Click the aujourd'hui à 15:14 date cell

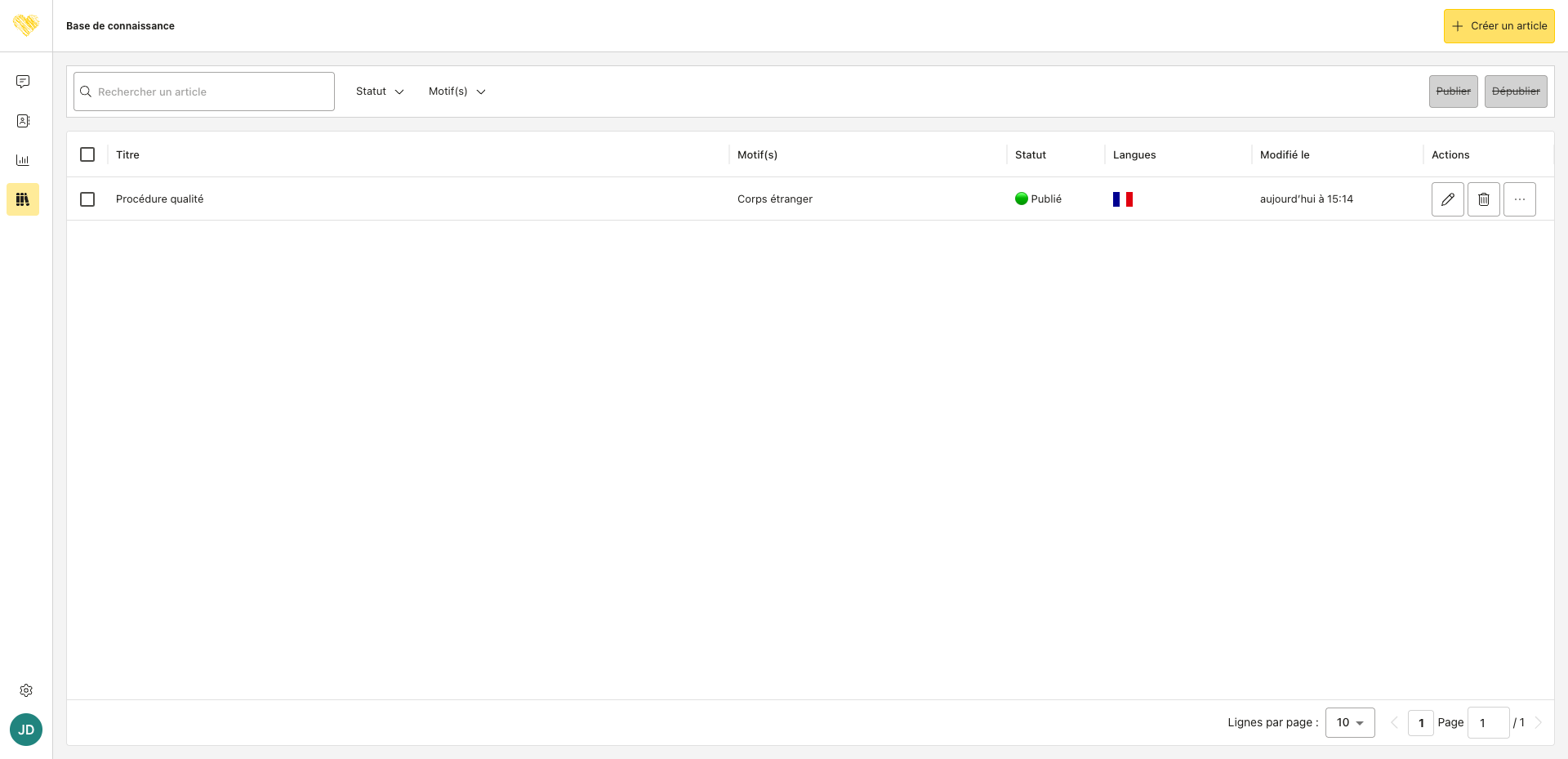(x=1307, y=199)
